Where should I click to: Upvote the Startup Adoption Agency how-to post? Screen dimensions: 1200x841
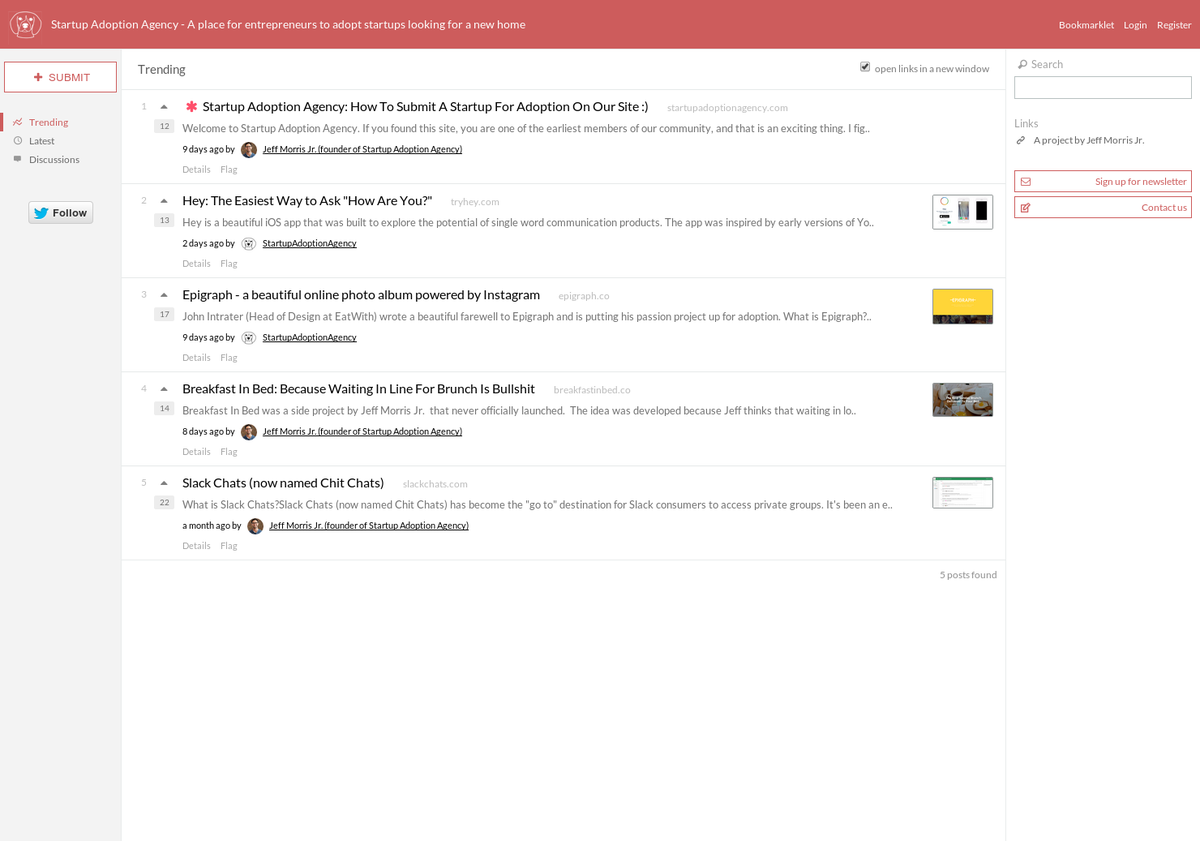[164, 107]
